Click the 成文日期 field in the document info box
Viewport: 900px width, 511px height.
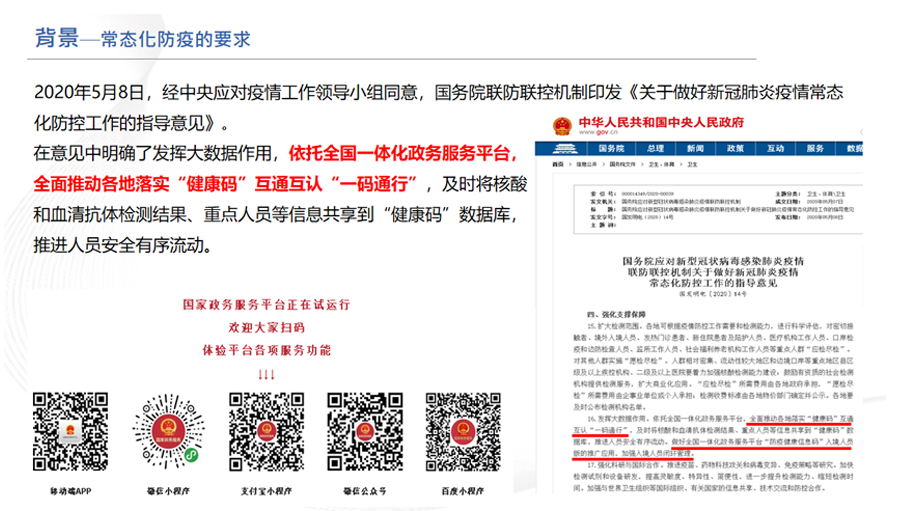click(809, 202)
